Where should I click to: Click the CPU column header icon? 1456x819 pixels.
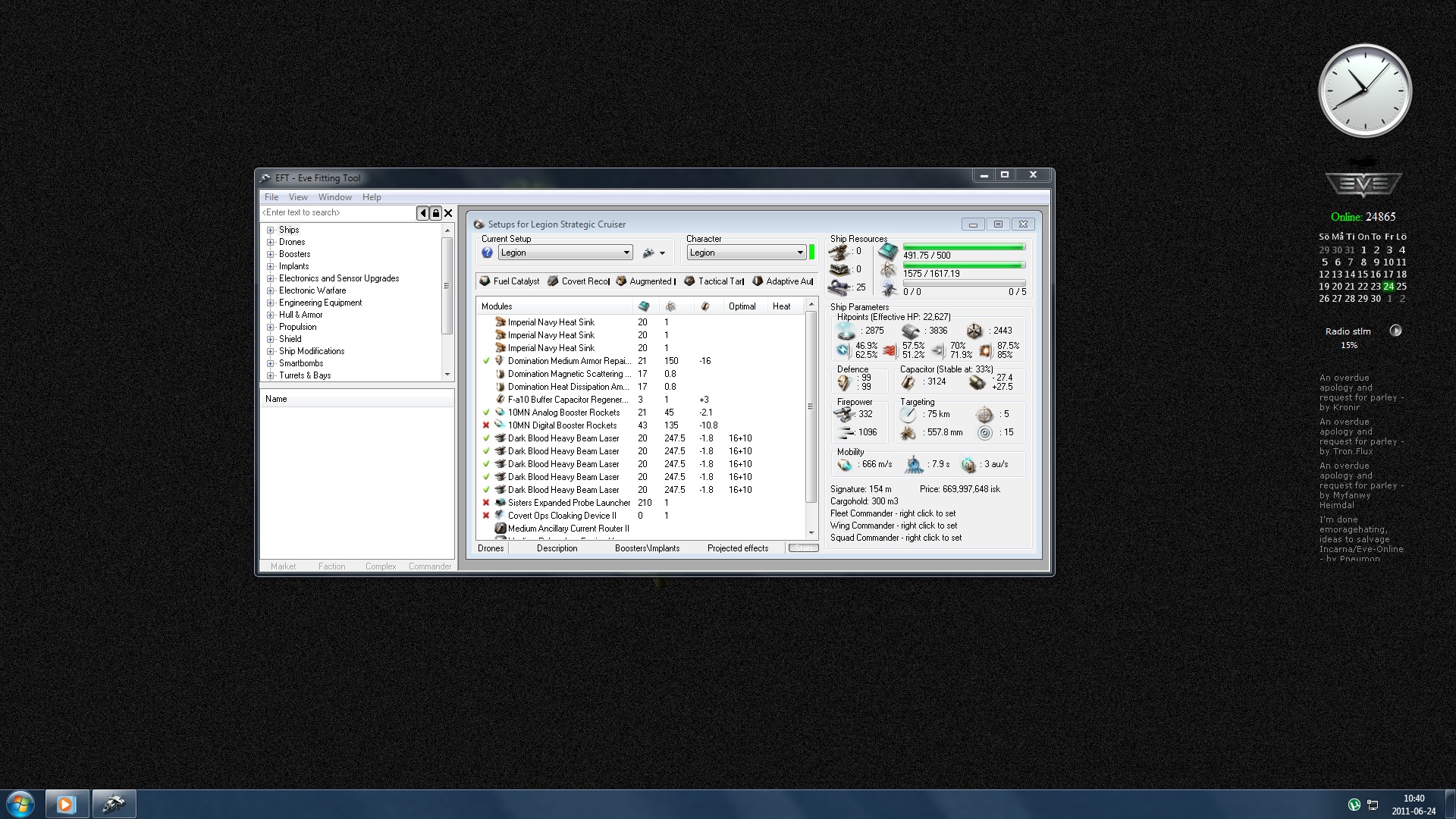(644, 306)
